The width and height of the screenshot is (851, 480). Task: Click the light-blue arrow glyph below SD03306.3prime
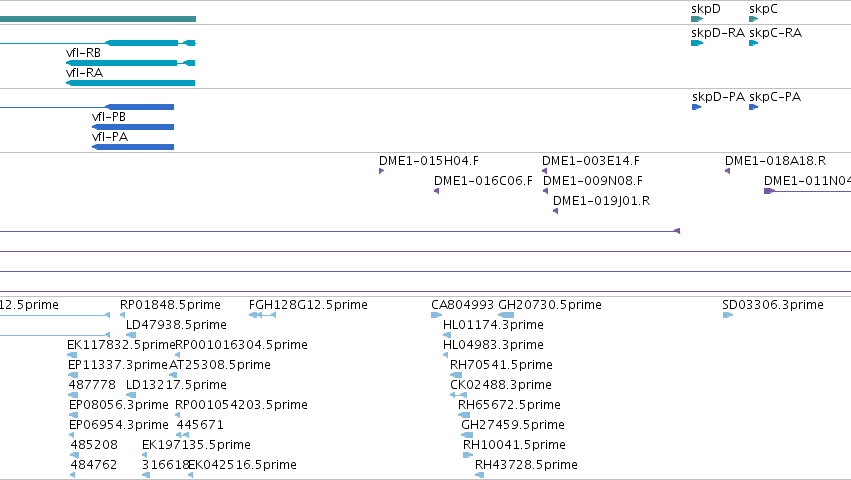tap(728, 315)
